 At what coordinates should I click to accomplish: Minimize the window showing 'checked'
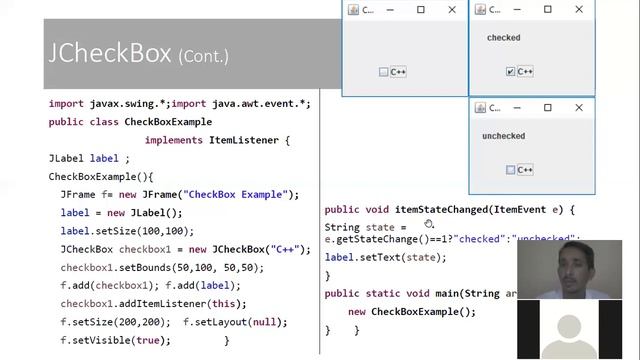(x=517, y=9)
